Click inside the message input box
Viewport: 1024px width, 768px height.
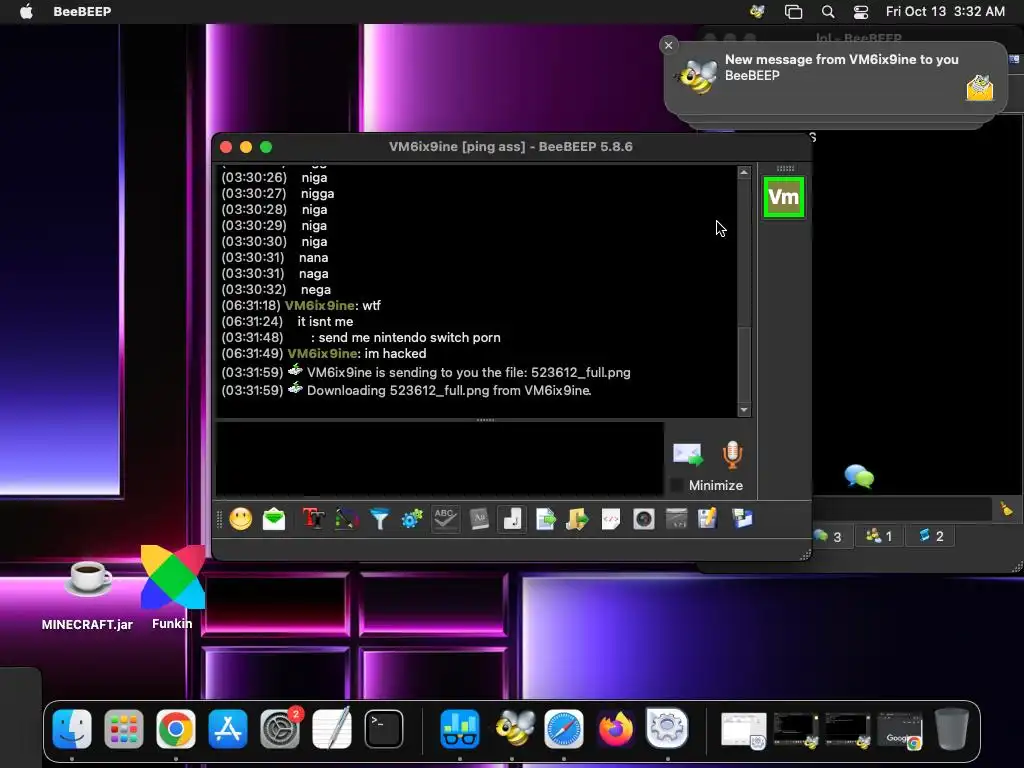pos(440,458)
